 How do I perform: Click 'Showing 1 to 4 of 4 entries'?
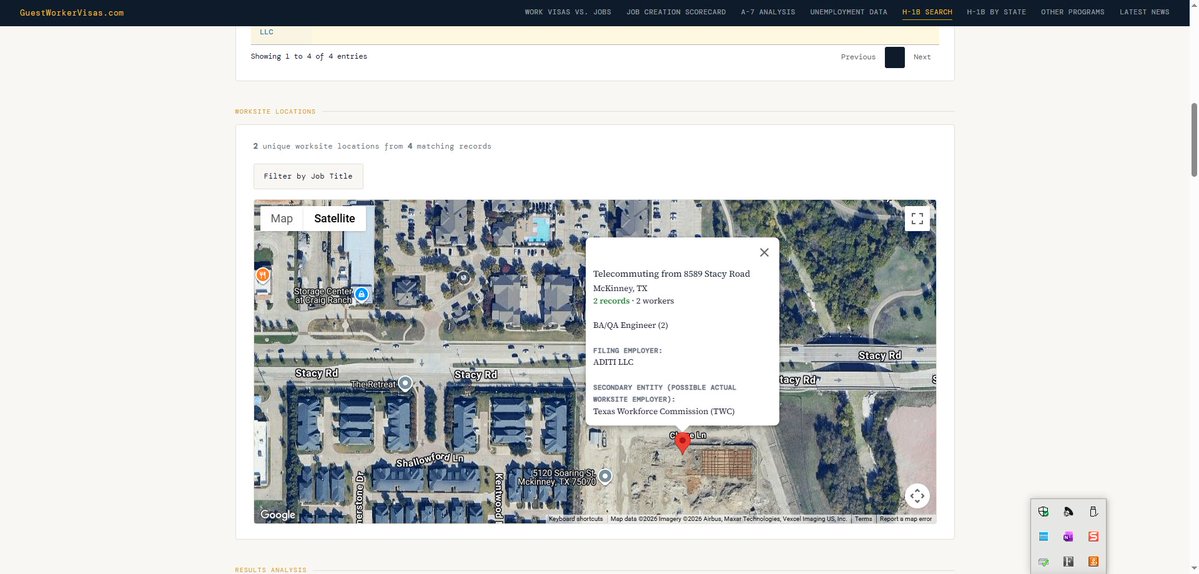pyautogui.click(x=309, y=57)
